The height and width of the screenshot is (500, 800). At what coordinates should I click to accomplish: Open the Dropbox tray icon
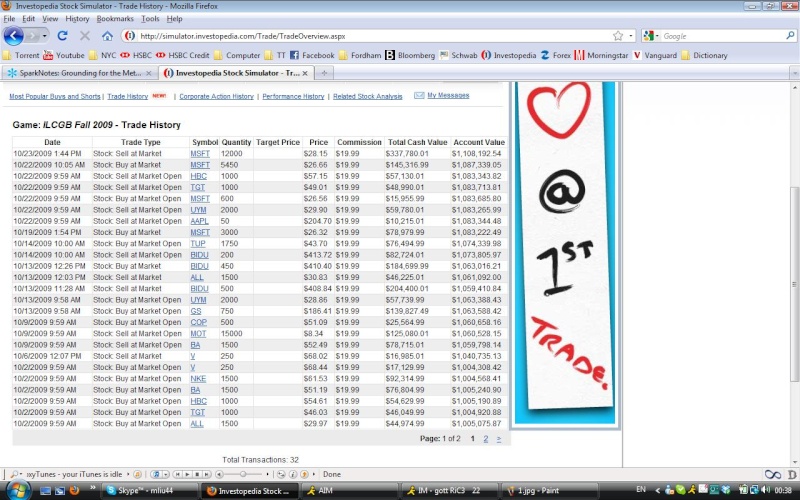pos(726,490)
